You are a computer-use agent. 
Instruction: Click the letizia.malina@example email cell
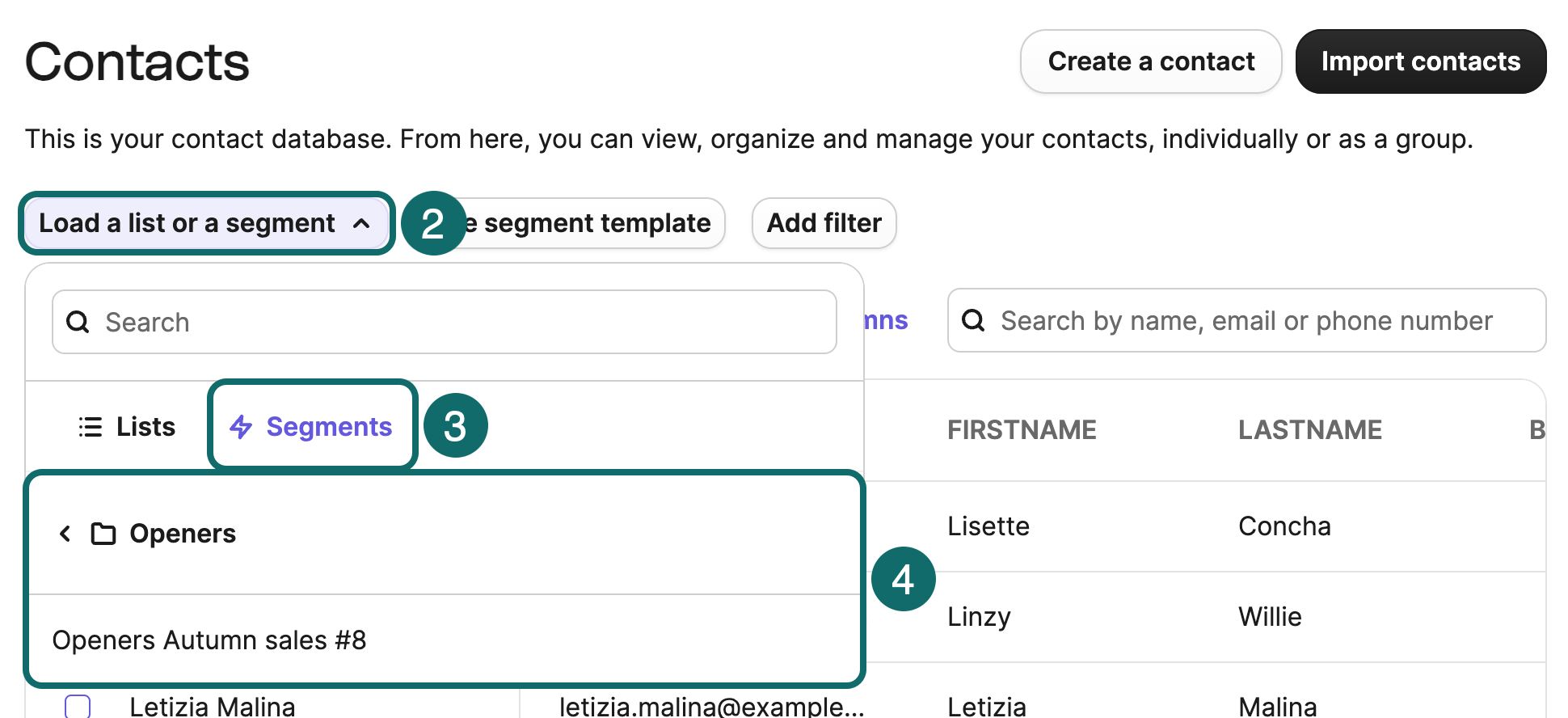(711, 706)
